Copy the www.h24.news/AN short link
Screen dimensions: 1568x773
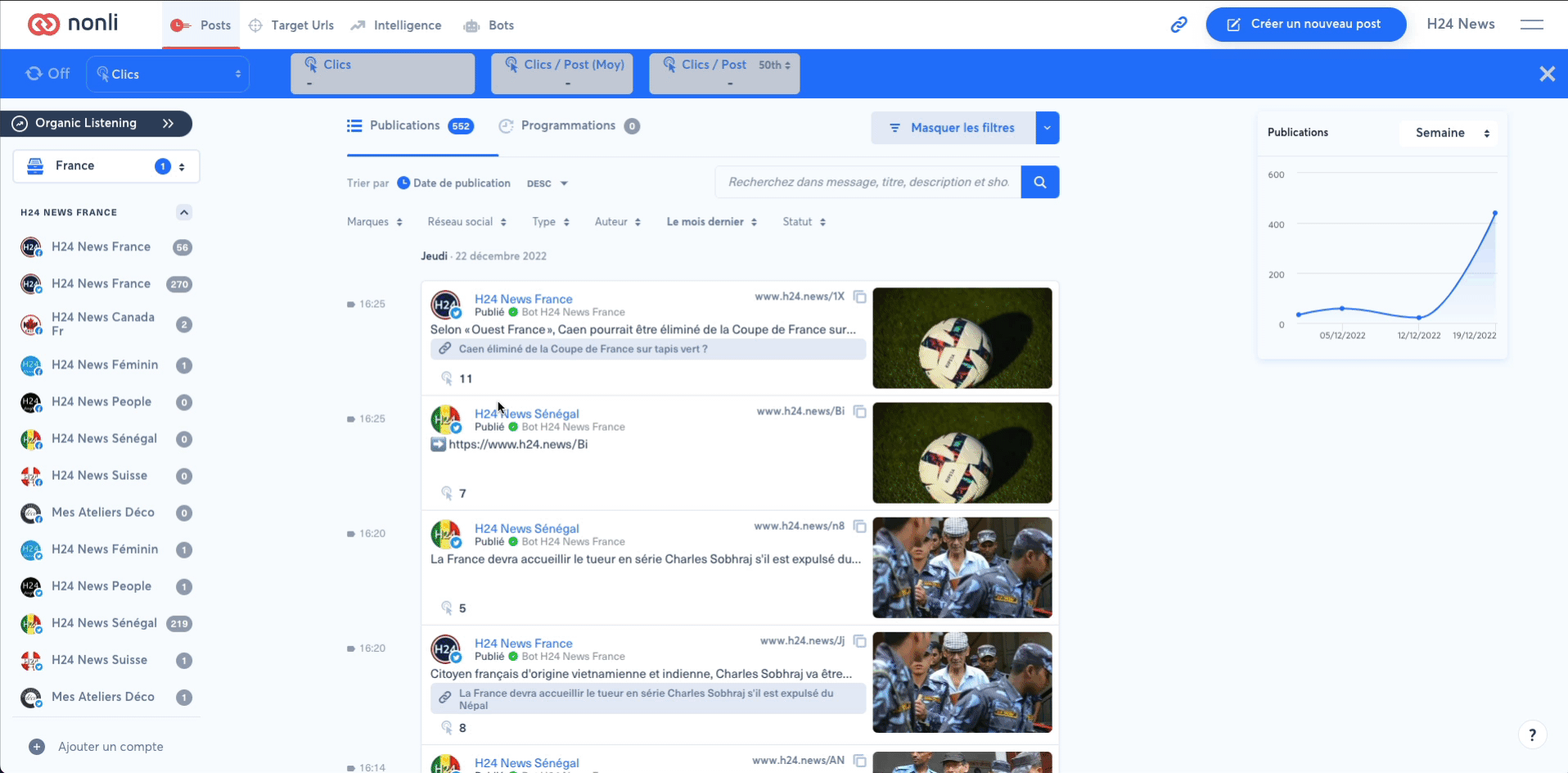pyautogui.click(x=860, y=761)
